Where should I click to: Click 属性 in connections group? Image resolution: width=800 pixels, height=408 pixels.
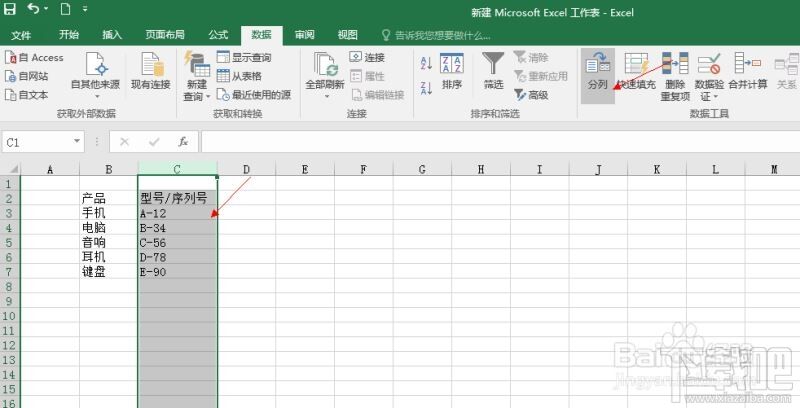pyautogui.click(x=367, y=76)
